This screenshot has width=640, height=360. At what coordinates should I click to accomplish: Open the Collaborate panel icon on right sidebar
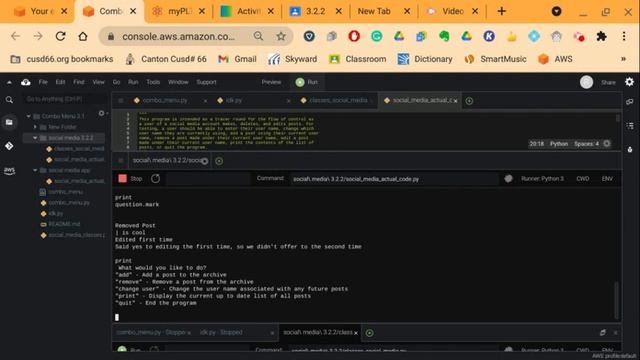pyautogui.click(x=630, y=102)
